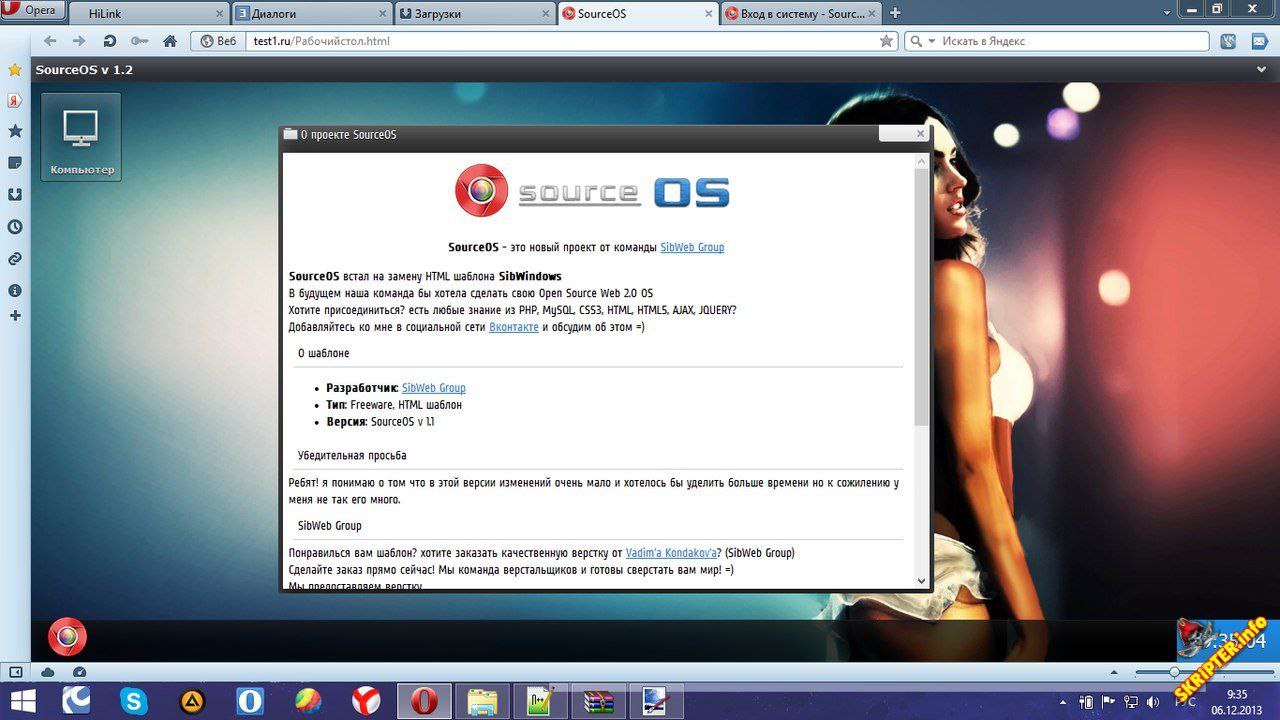This screenshot has height=720, width=1280.
Task: Add a panel with the plus icon
Action: tap(15, 316)
